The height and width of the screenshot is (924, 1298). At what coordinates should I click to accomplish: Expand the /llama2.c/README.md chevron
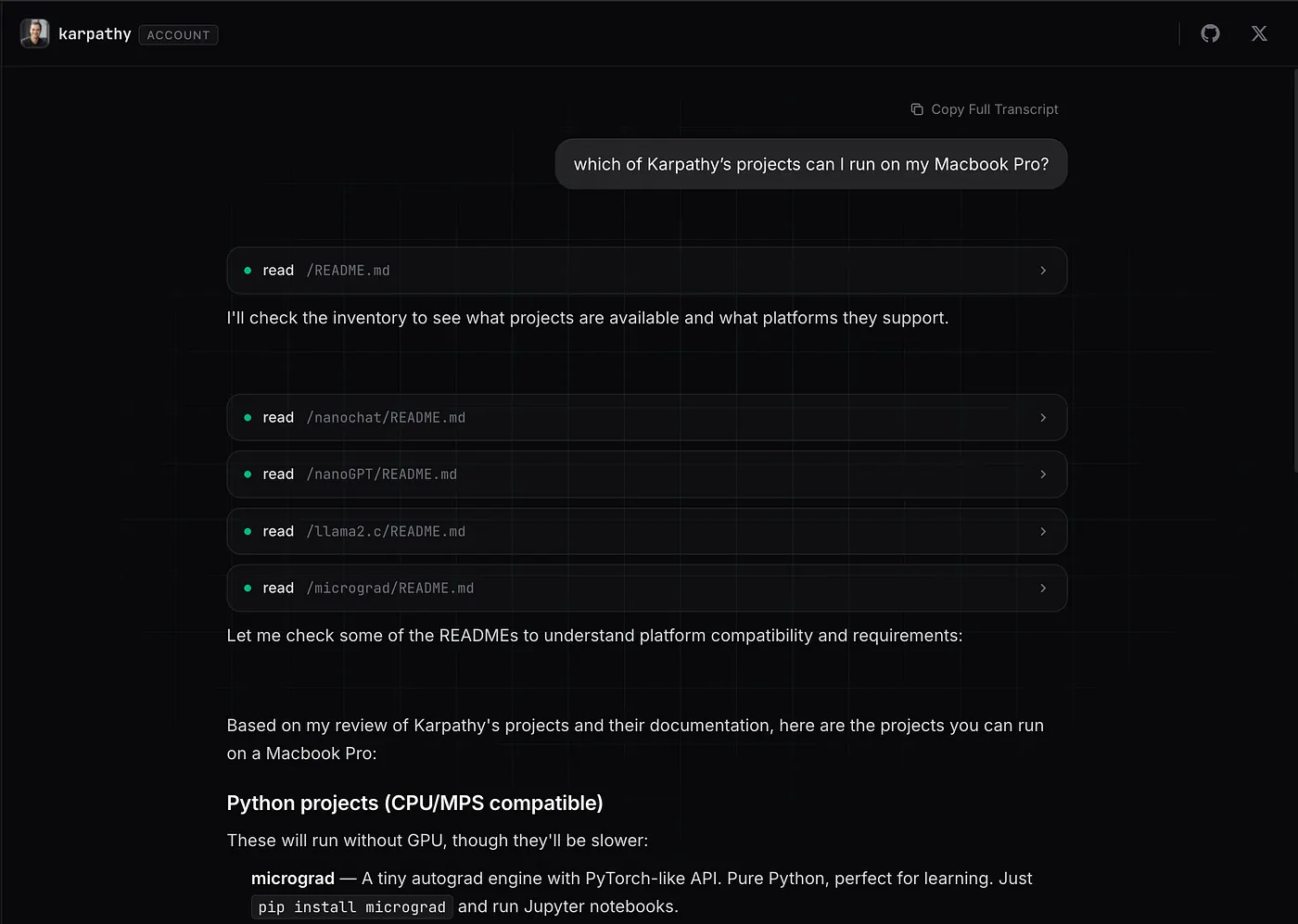tap(1043, 532)
